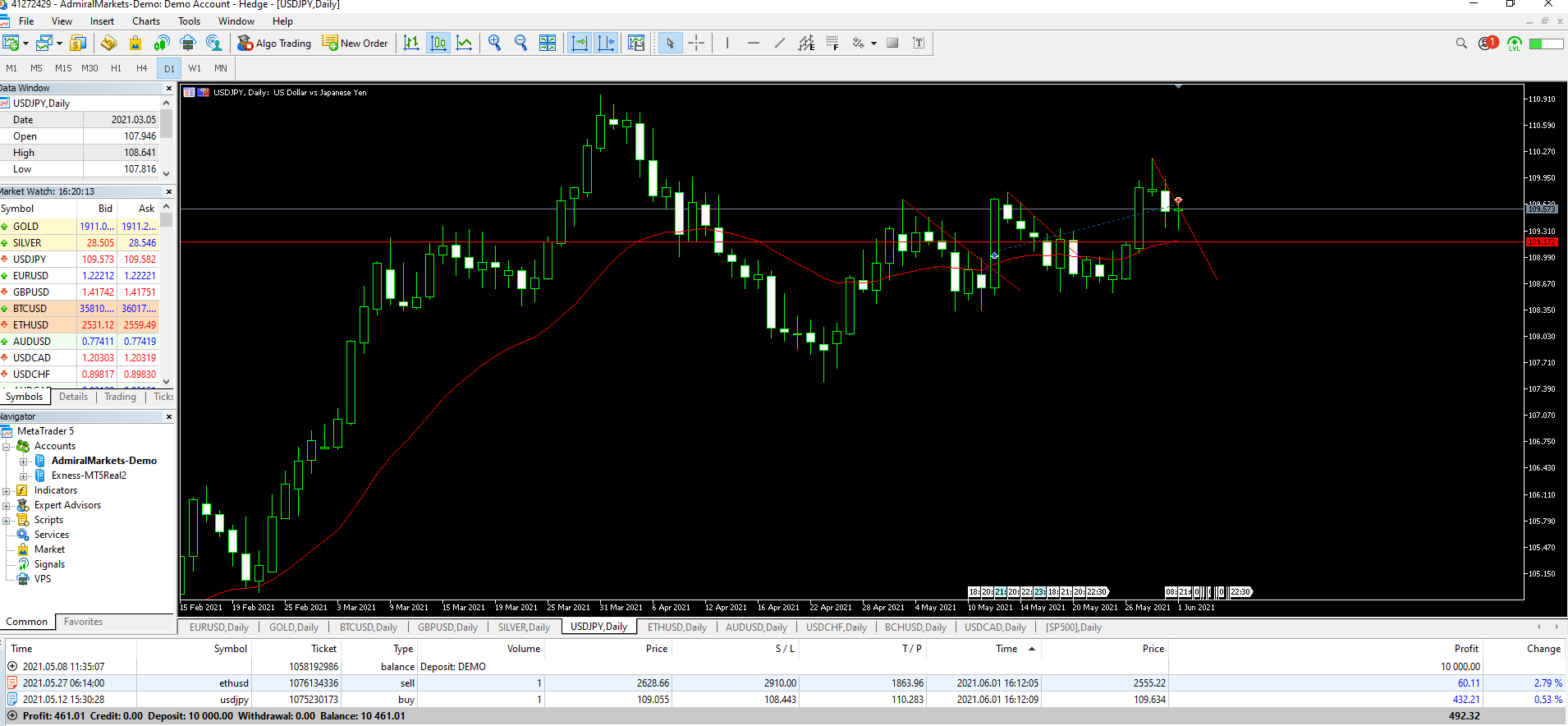Open the Insert menu
This screenshot has height=726, width=1568.
[x=103, y=21]
